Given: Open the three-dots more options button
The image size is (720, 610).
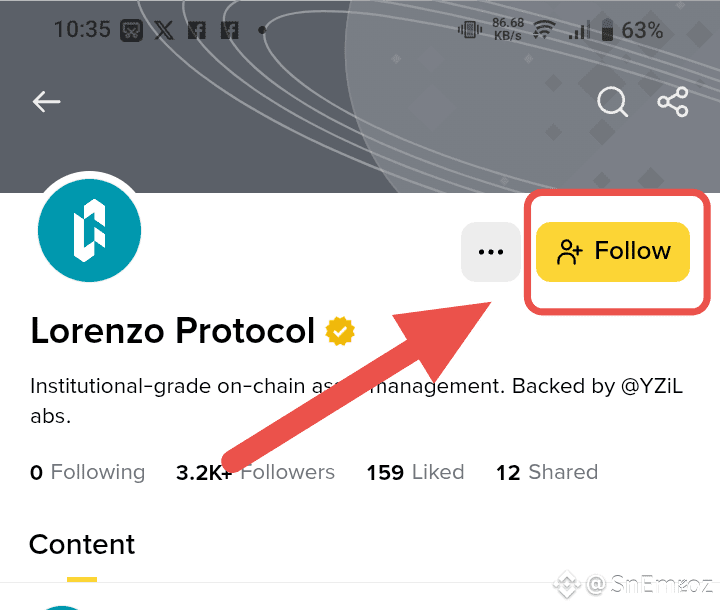Looking at the screenshot, I should coord(490,252).
